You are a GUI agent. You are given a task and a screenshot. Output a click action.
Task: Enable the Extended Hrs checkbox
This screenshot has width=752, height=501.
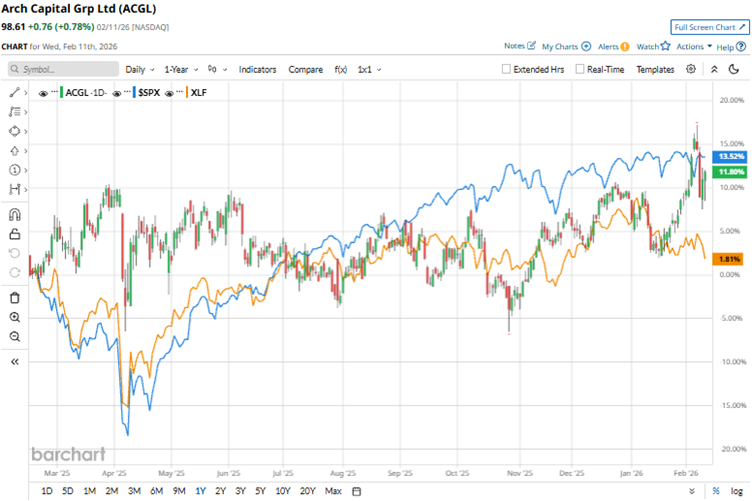pos(507,70)
